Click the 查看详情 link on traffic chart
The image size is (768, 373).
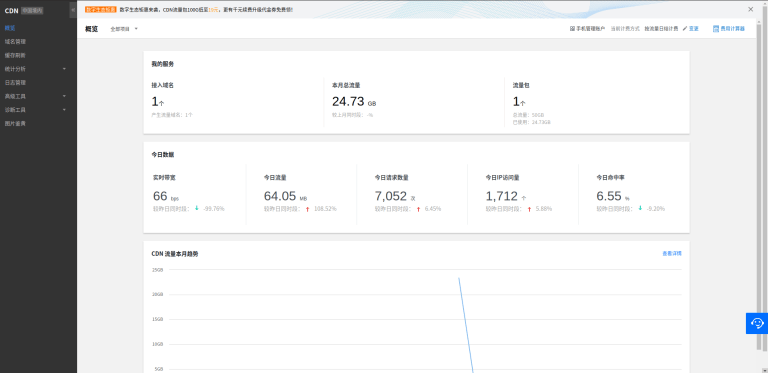coord(672,254)
